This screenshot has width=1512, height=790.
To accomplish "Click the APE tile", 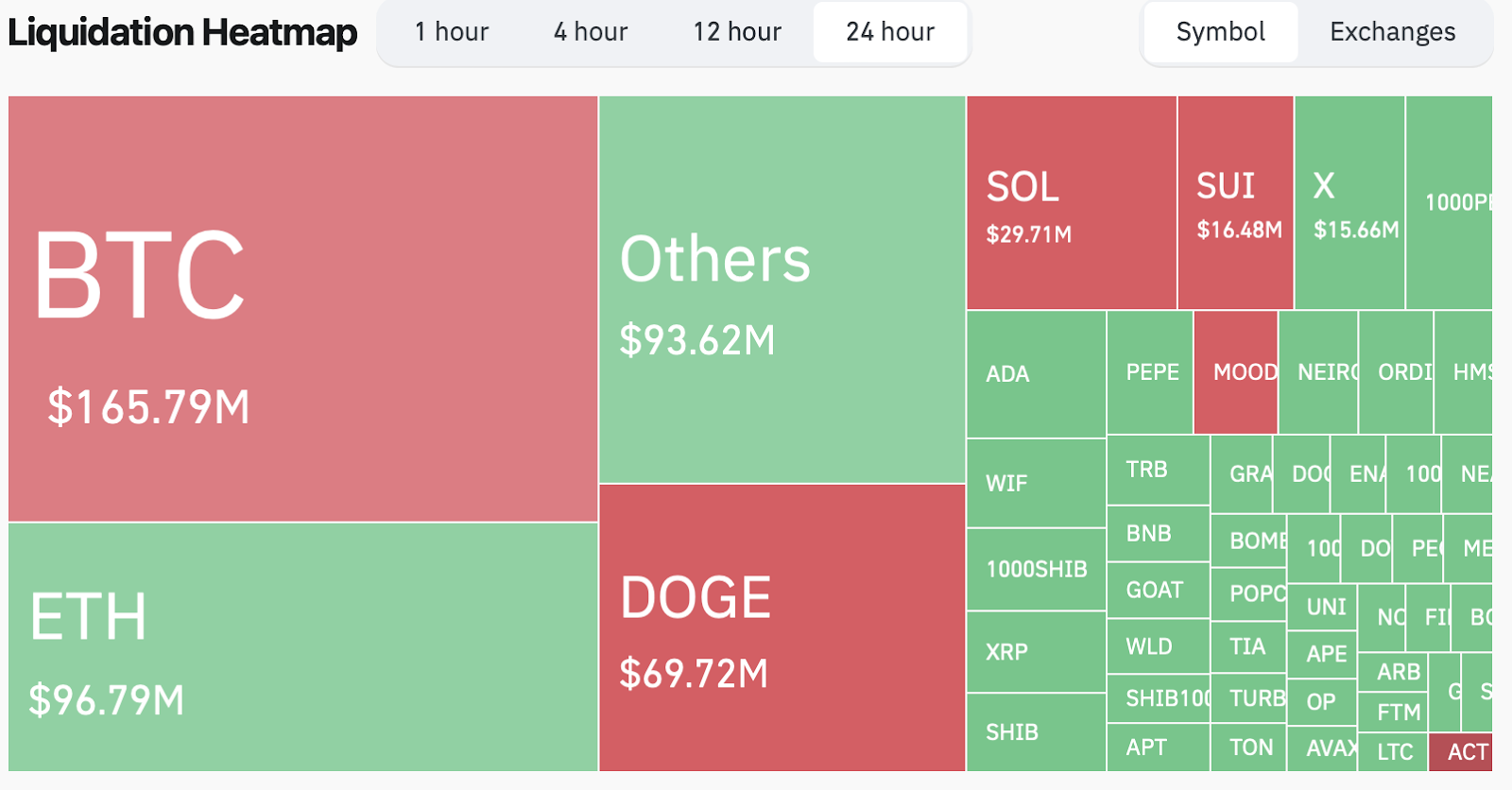I will 1322,653.
